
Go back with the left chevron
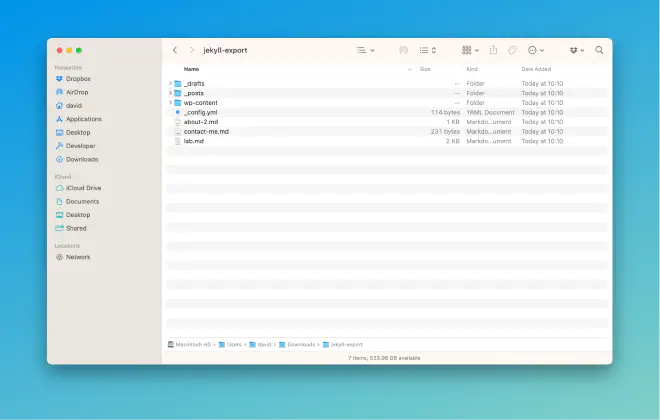(175, 50)
